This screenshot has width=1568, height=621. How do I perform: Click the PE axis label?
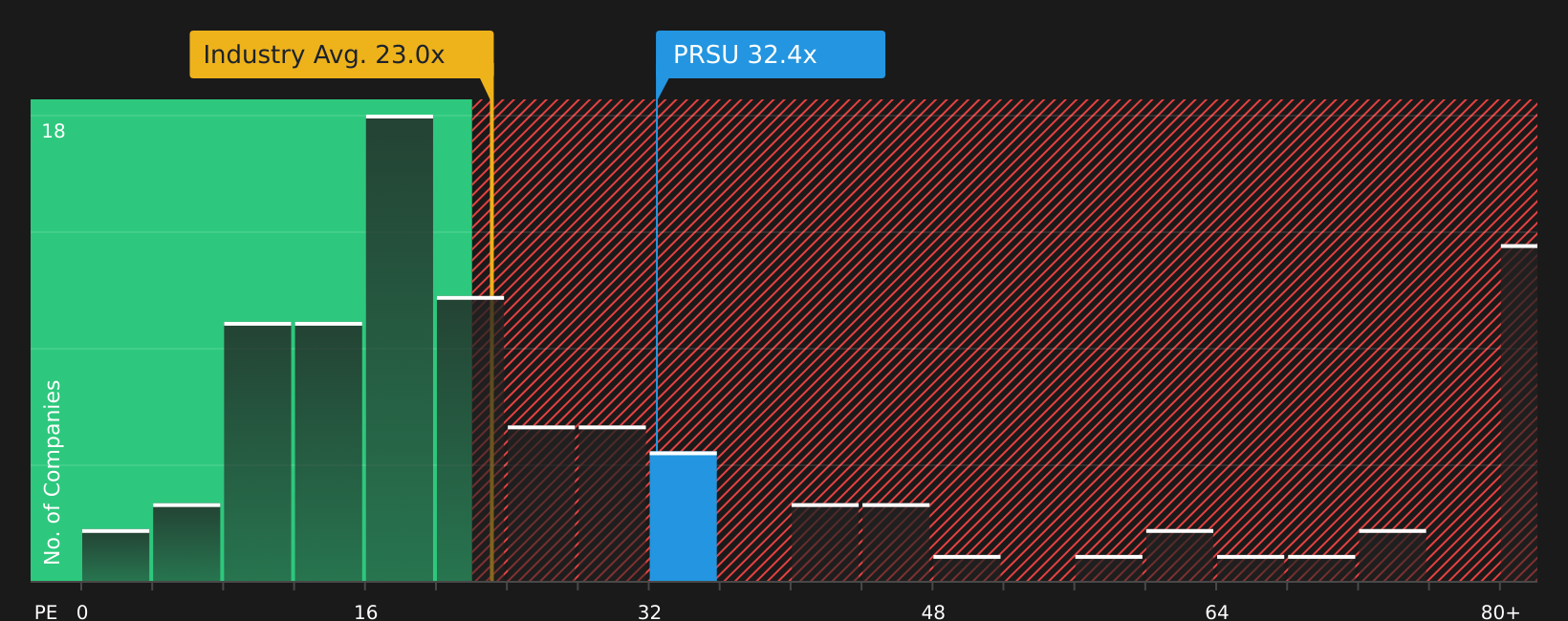coord(46,612)
